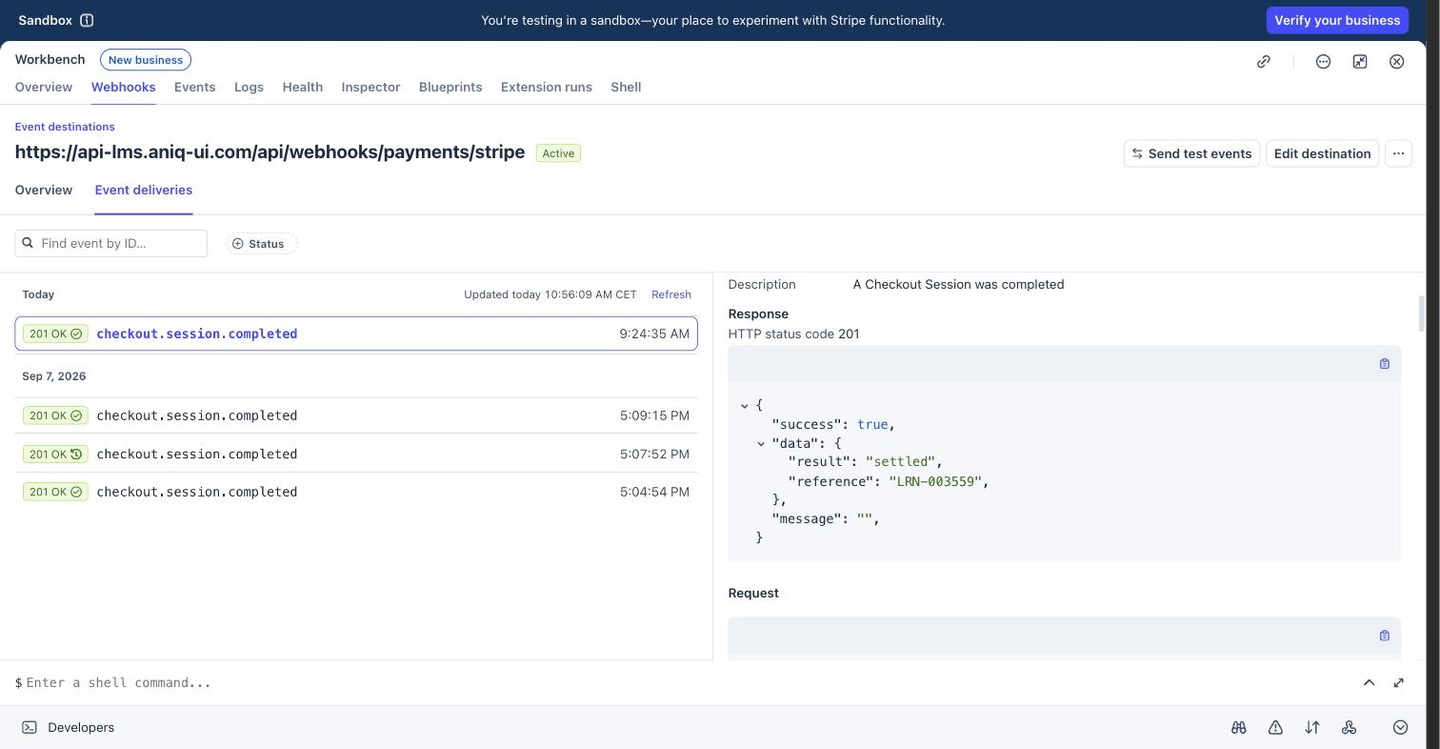
Task: Open the Blueprints tab
Action: (x=450, y=87)
